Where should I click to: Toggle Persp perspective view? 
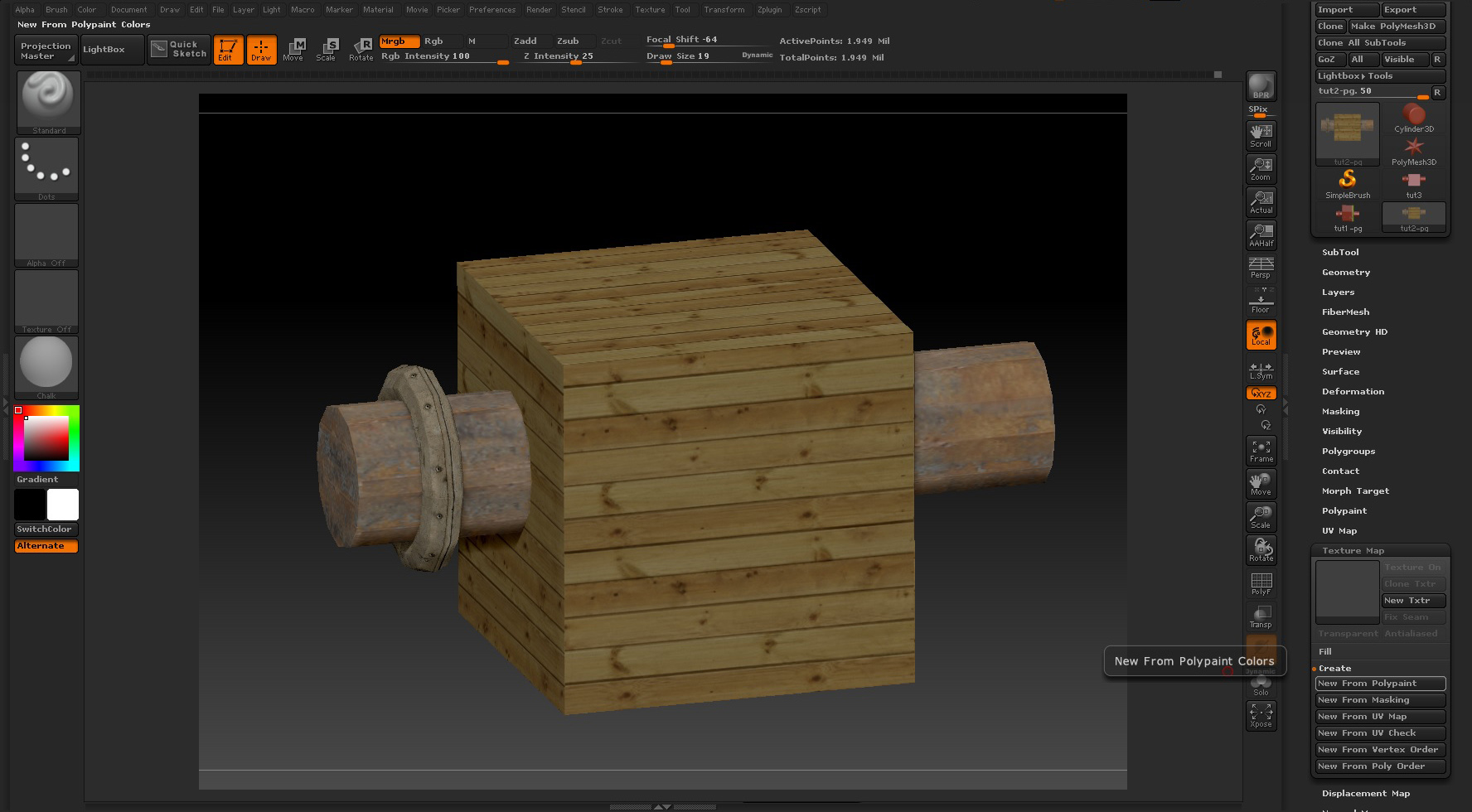[x=1261, y=268]
